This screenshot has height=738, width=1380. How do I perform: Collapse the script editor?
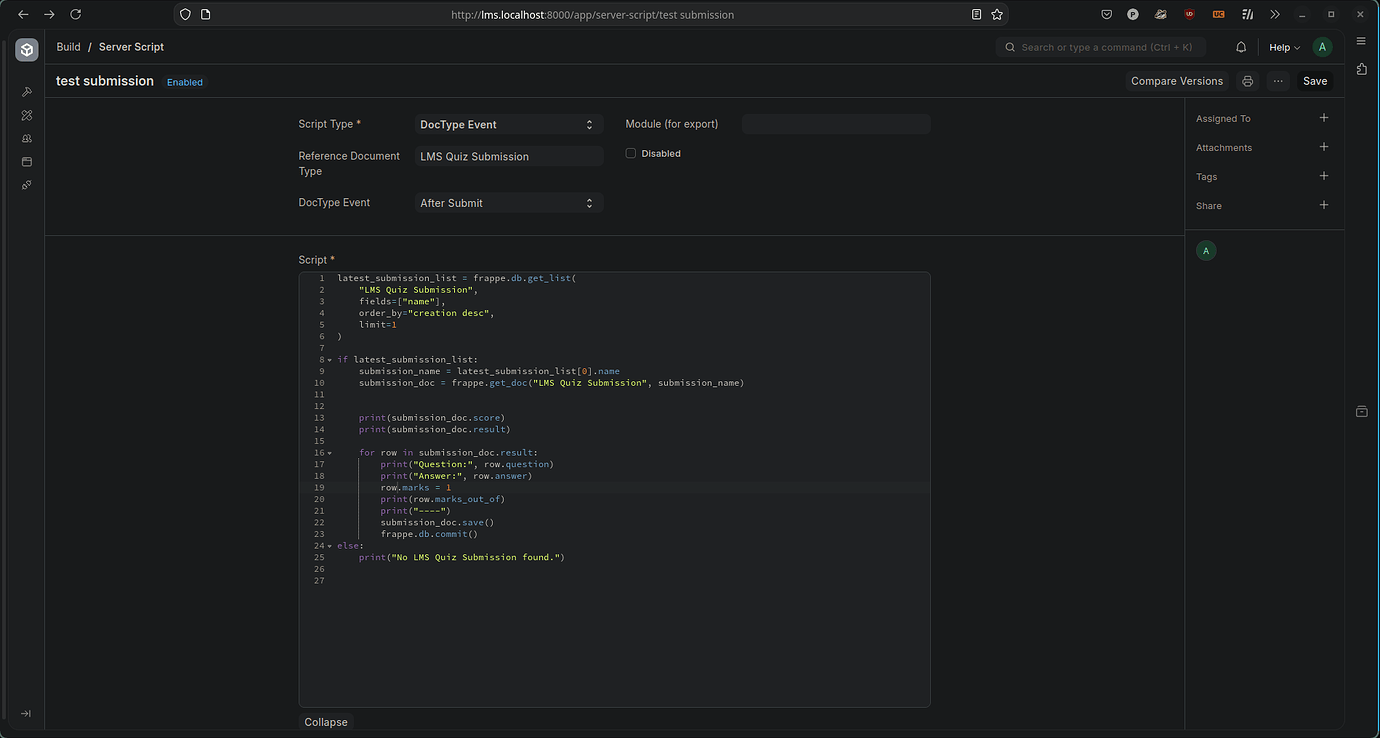tap(326, 722)
